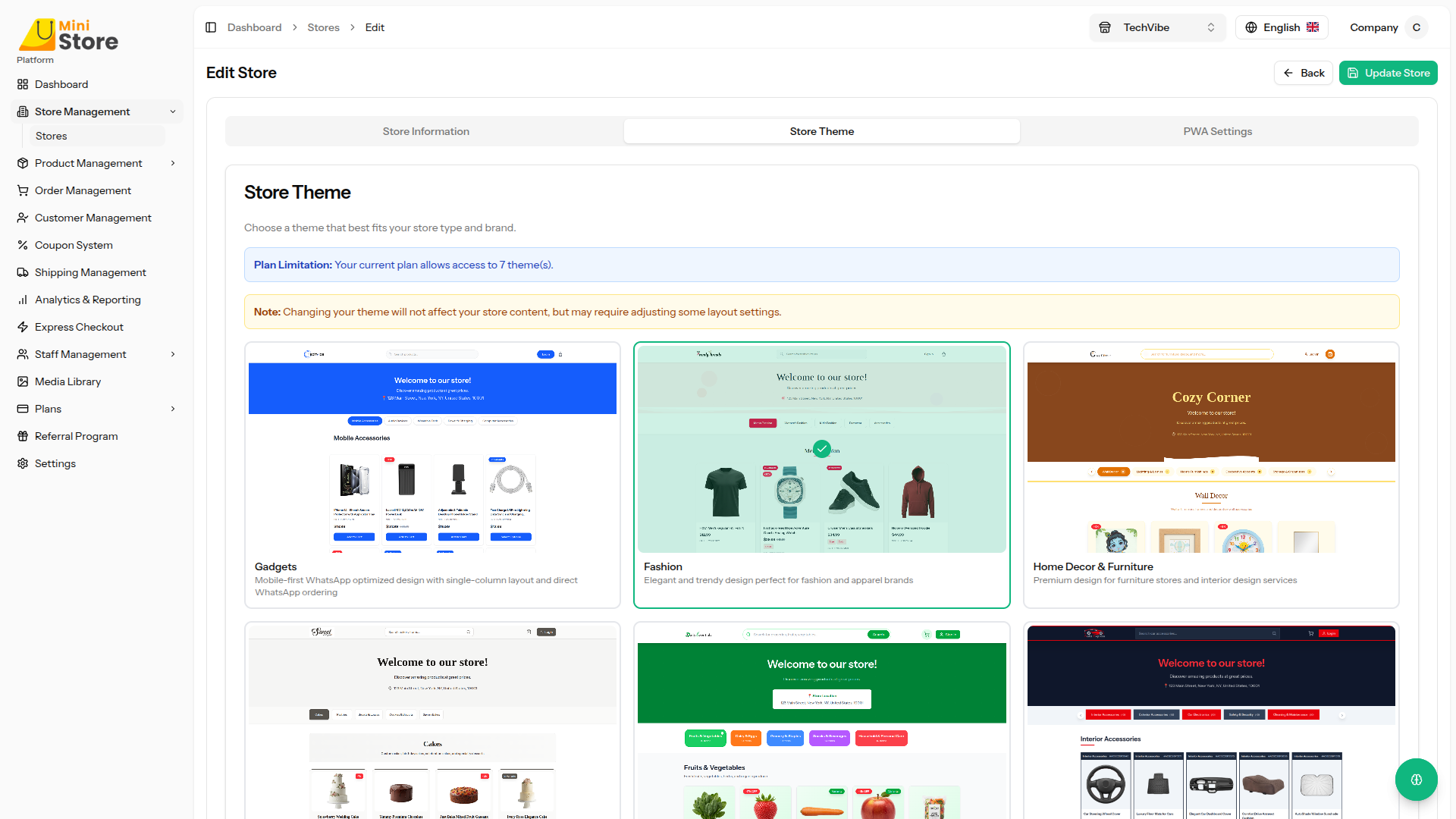Click the Coupon System percent icon

coord(23,245)
